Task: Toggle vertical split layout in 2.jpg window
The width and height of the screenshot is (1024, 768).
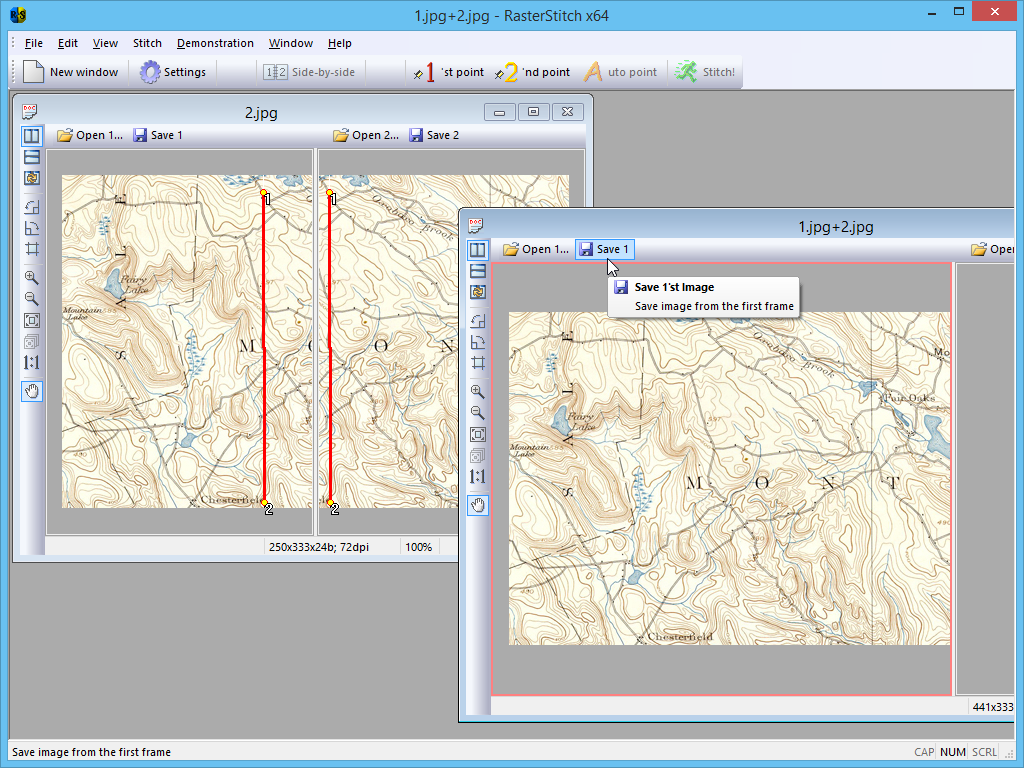Action: [32, 136]
